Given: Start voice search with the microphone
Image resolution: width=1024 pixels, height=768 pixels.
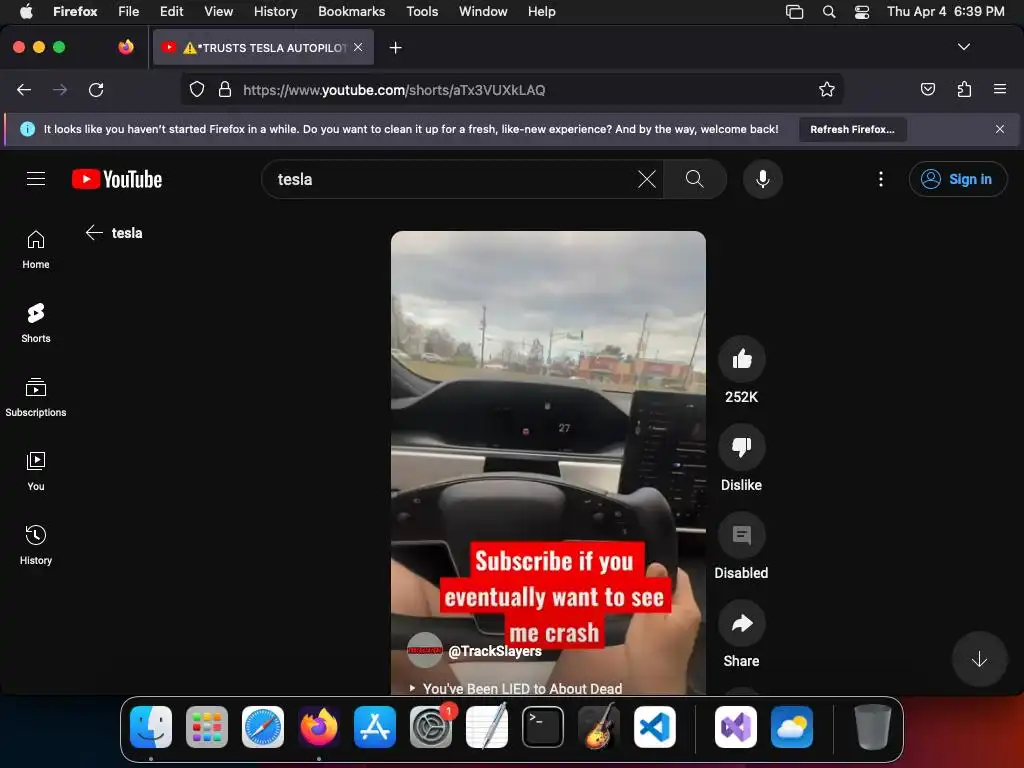Looking at the screenshot, I should 762,179.
